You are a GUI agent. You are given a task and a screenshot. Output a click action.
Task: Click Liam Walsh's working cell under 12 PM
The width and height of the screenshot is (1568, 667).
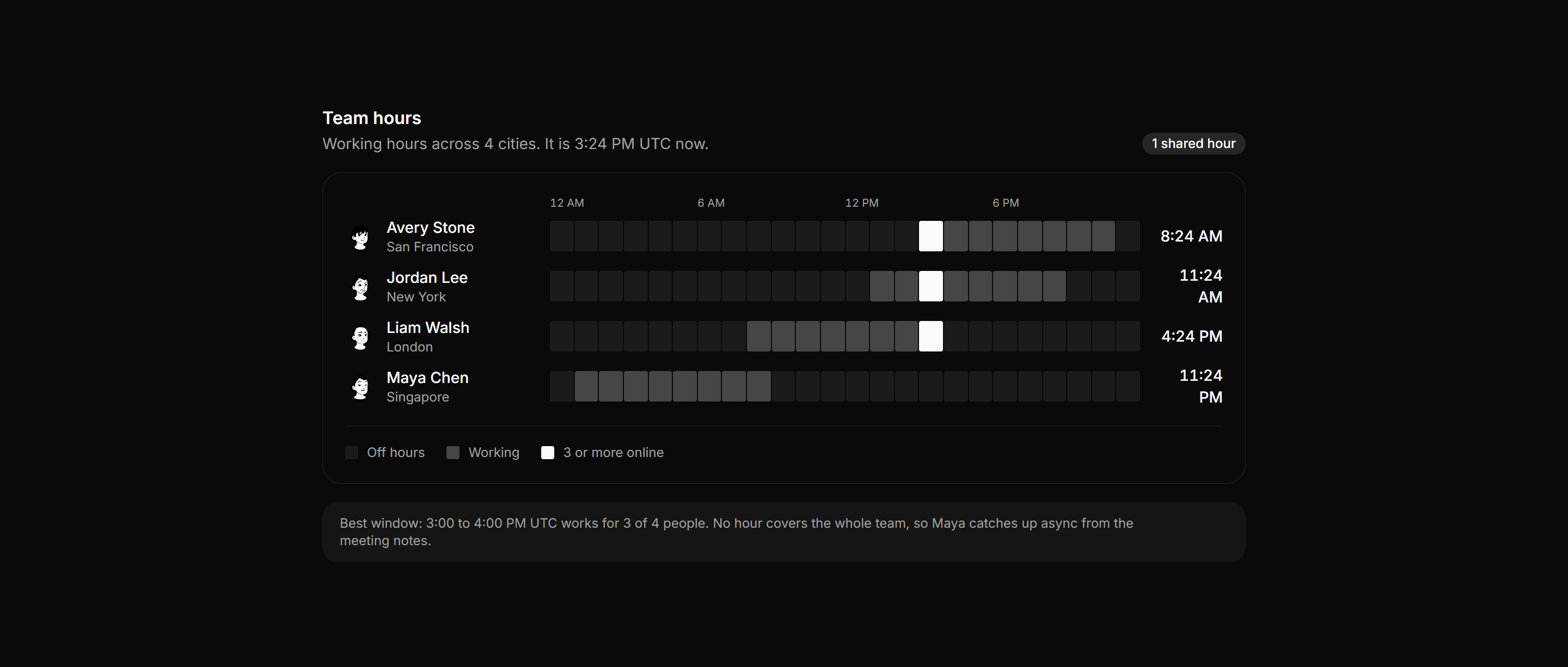[857, 336]
